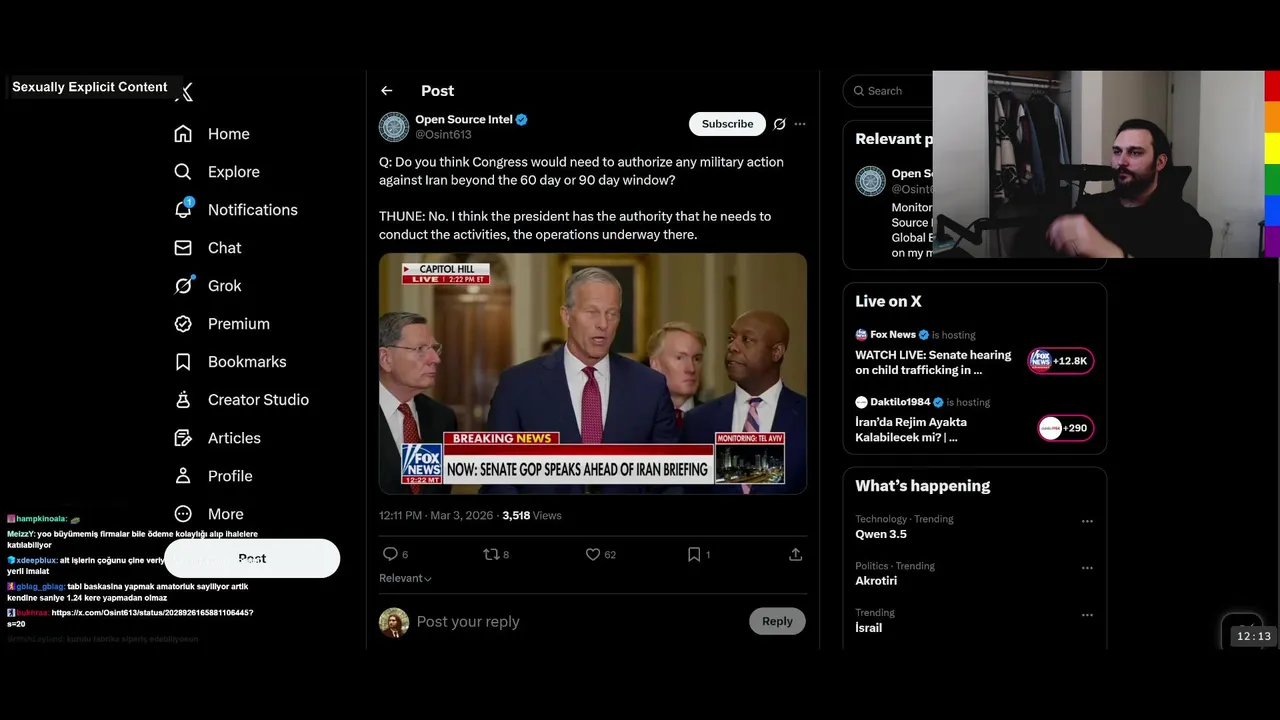Go back with the arrow icon
The width and height of the screenshot is (1280, 720).
(x=387, y=91)
